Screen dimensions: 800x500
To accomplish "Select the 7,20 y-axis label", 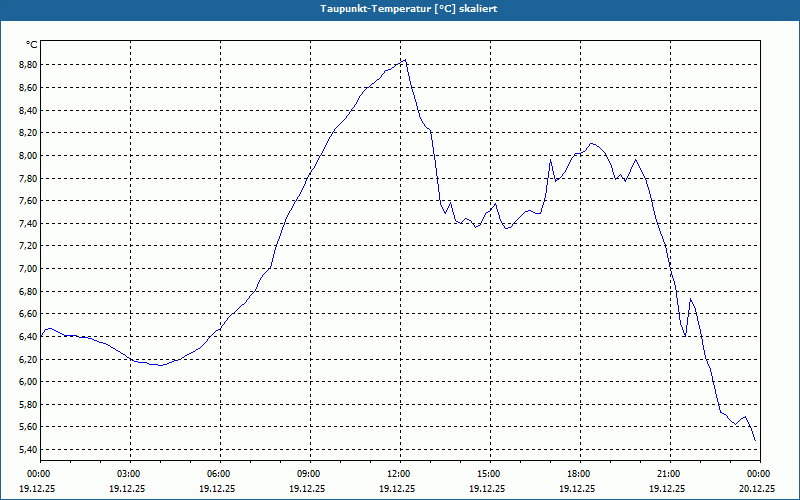I will [28, 246].
